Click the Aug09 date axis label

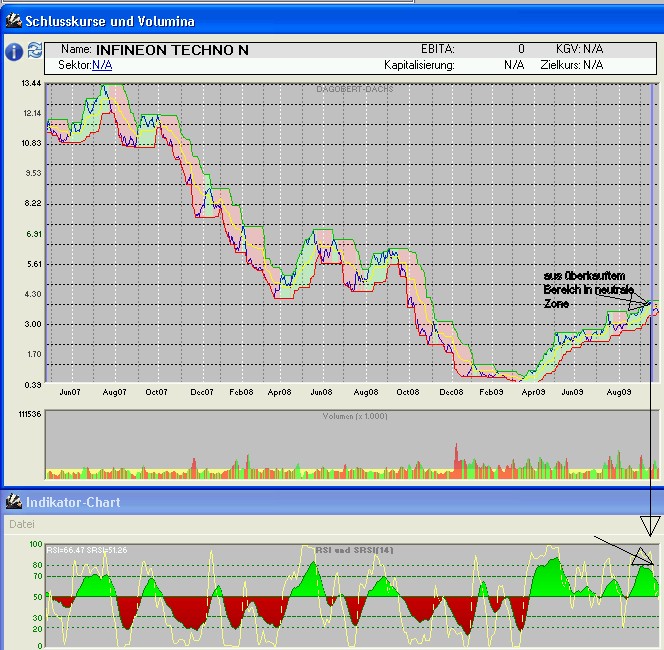(x=619, y=392)
